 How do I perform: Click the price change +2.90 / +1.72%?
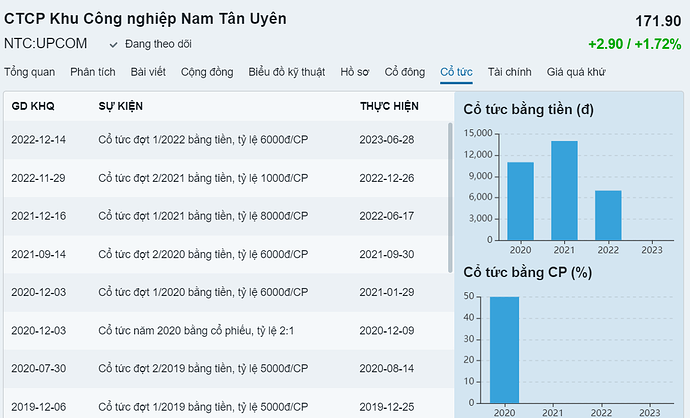[635, 44]
